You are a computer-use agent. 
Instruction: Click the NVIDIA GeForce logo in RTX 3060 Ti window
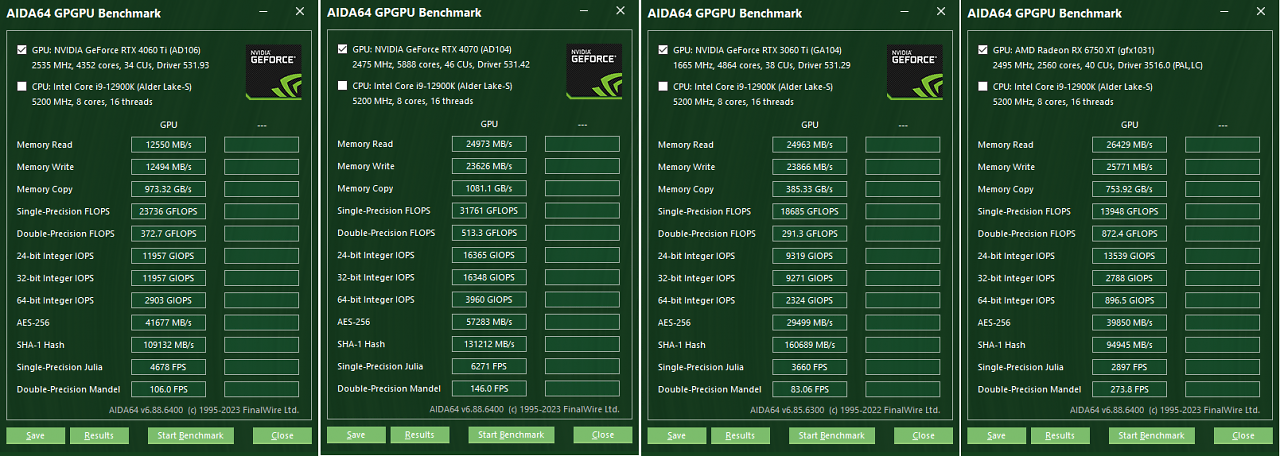(914, 71)
